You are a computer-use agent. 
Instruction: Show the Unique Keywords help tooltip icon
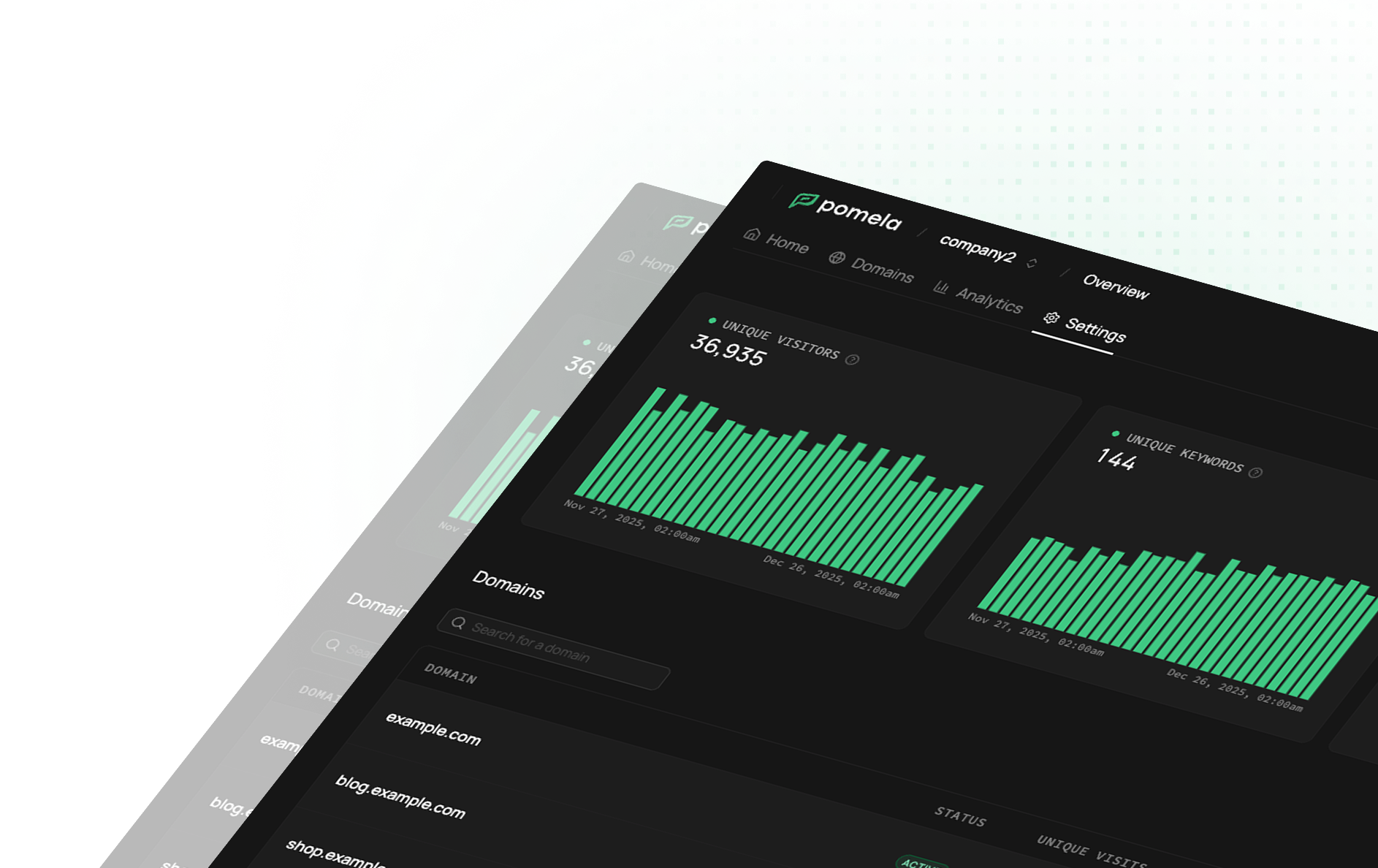(x=1255, y=473)
